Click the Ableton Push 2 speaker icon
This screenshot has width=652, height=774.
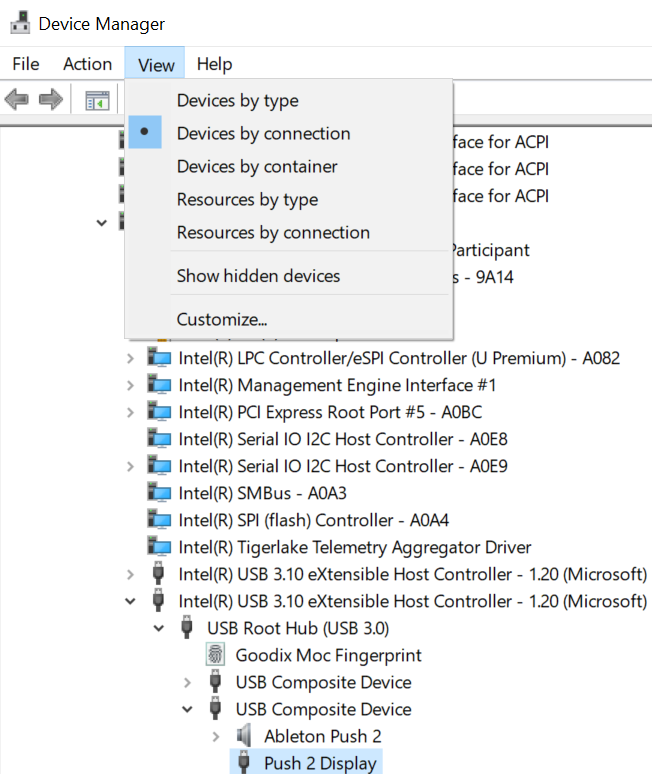coord(244,736)
